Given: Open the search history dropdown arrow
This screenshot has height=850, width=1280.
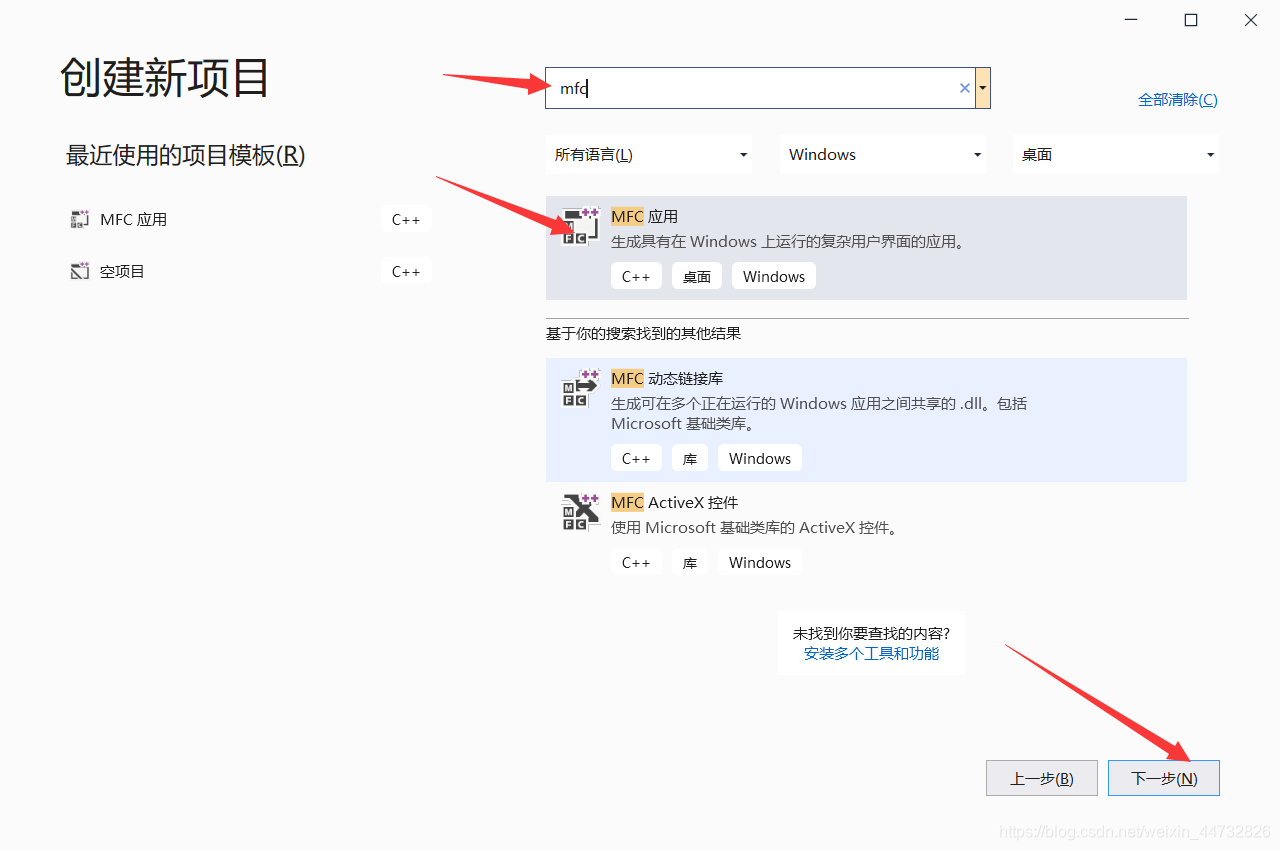Looking at the screenshot, I should coord(983,88).
